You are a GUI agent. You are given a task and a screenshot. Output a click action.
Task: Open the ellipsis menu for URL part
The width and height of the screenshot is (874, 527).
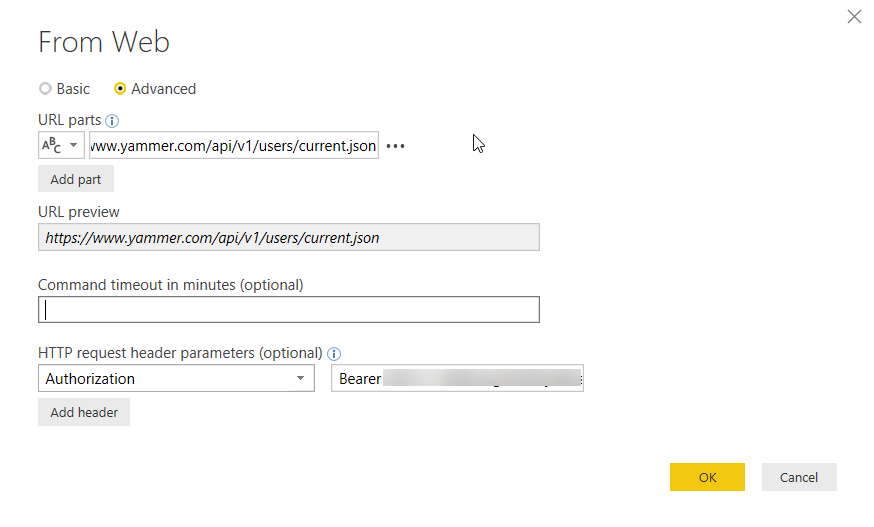[x=396, y=146]
